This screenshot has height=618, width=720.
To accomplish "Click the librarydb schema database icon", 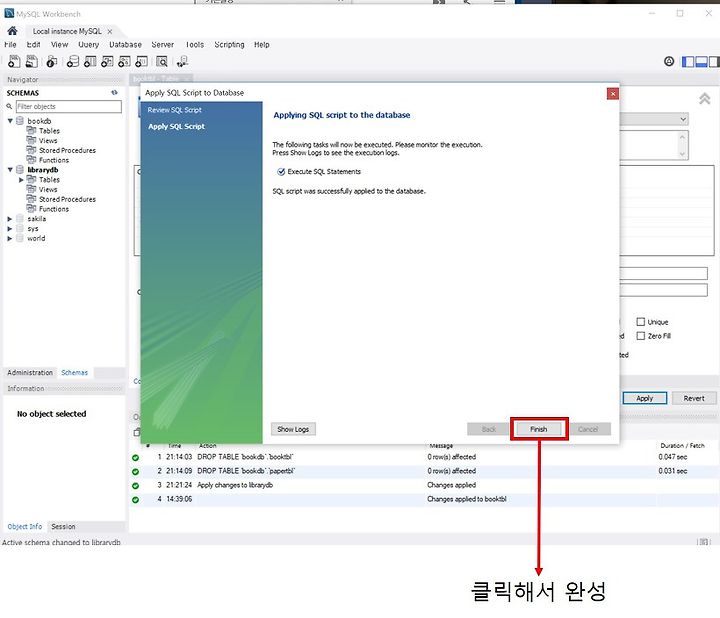I will (x=20, y=169).
